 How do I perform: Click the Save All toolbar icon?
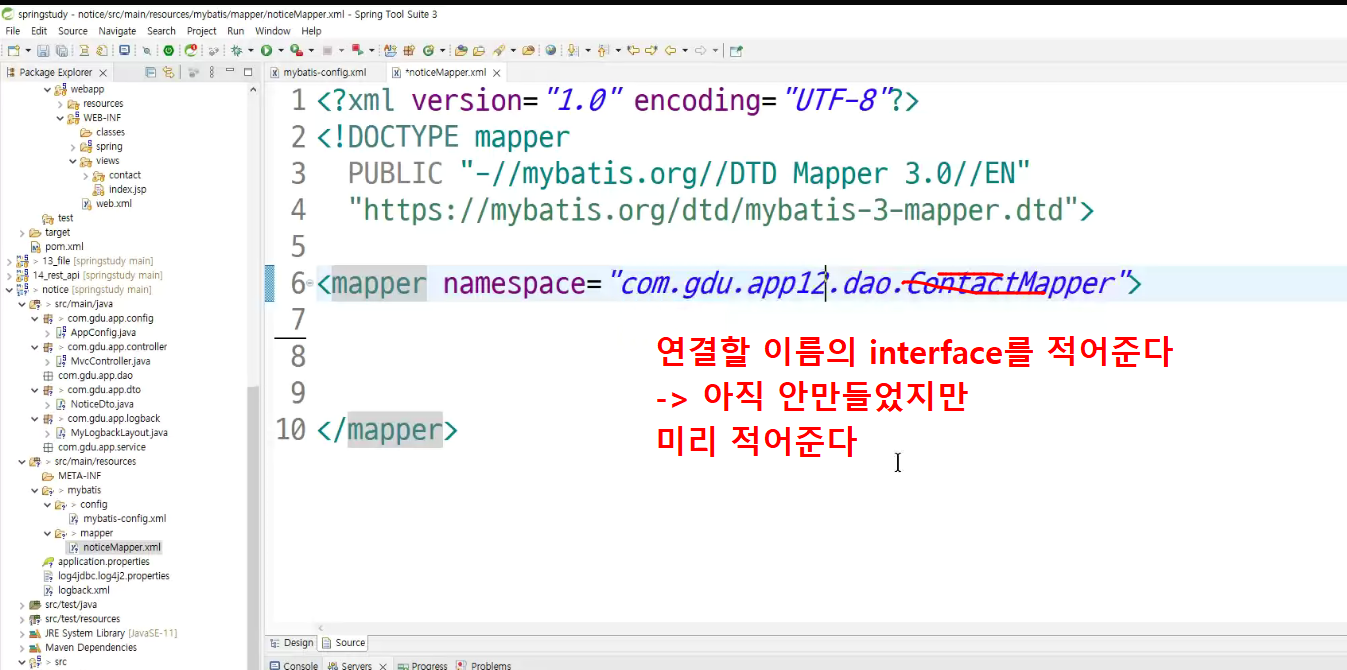(x=62, y=50)
